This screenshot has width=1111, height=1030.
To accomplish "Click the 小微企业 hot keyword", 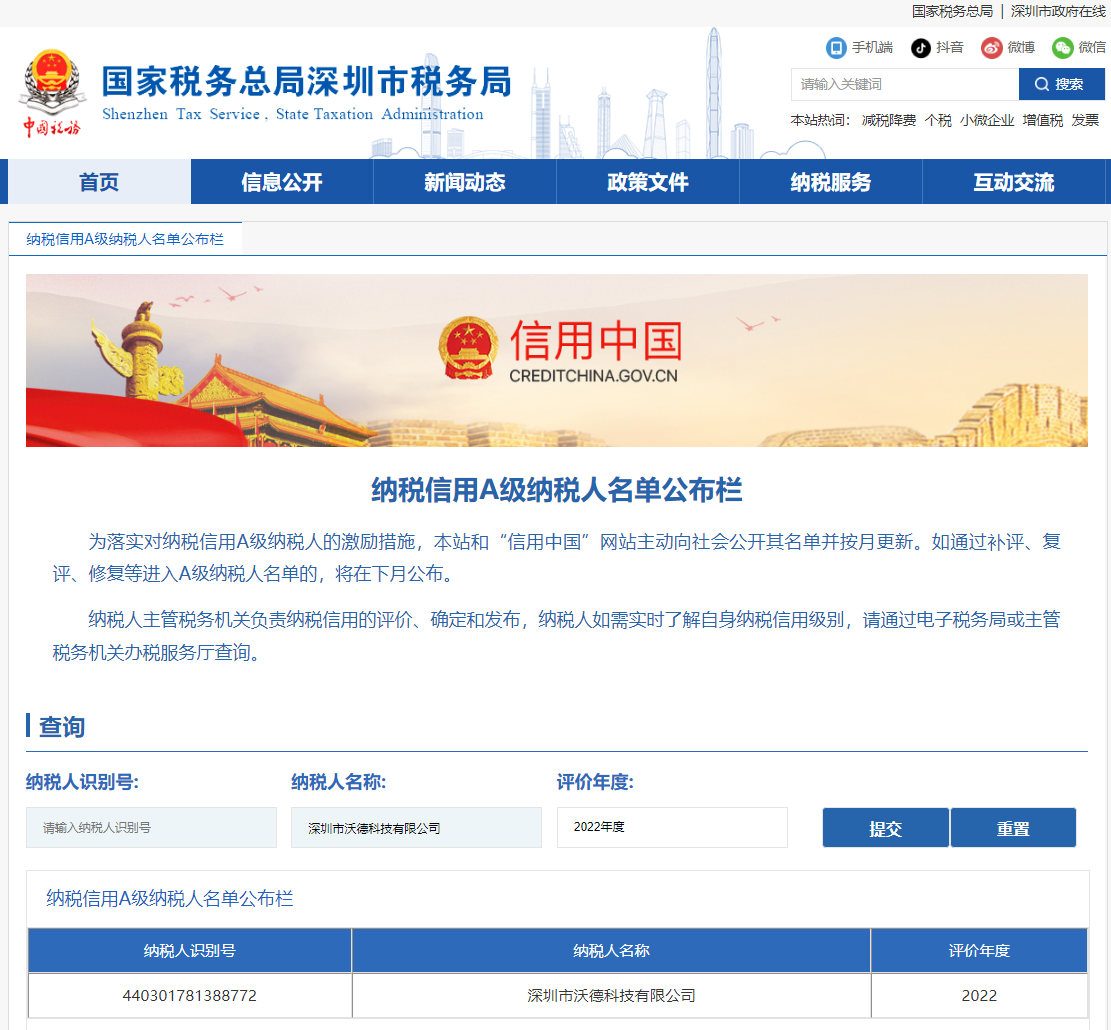I will (x=987, y=120).
